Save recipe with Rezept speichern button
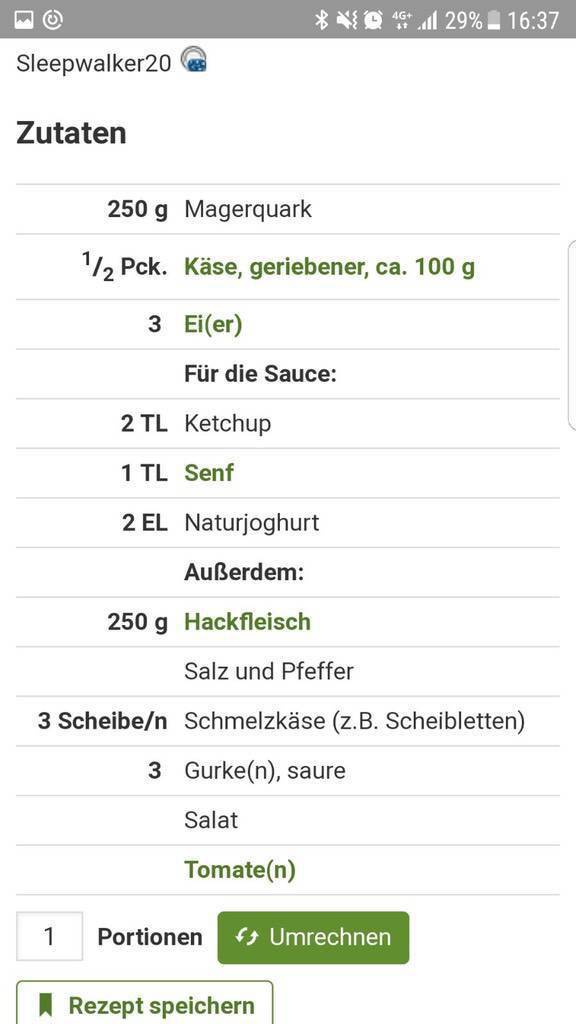Screen dimensions: 576x1024 pos(144,1002)
